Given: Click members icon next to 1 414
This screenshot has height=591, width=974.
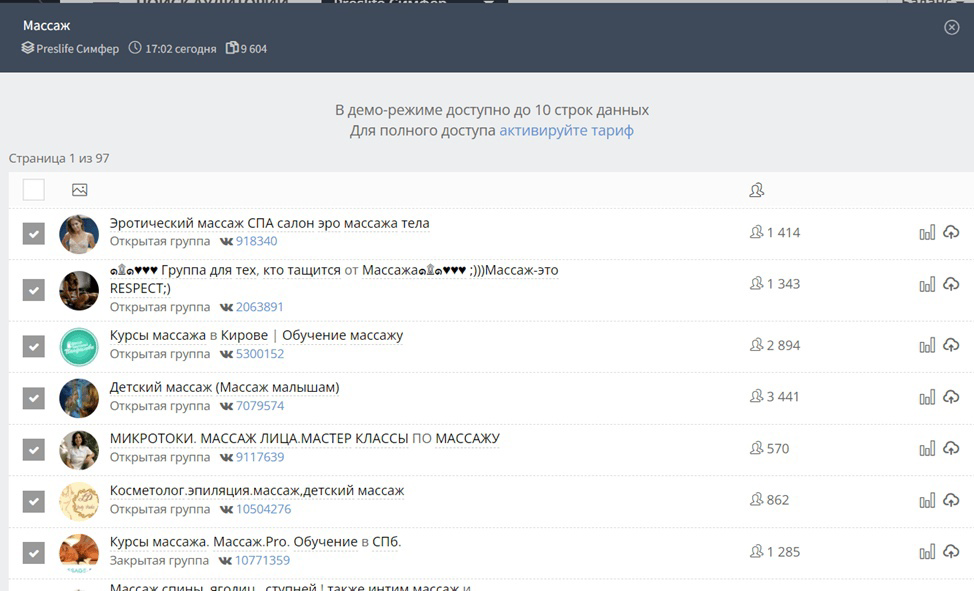Looking at the screenshot, I should 757,232.
